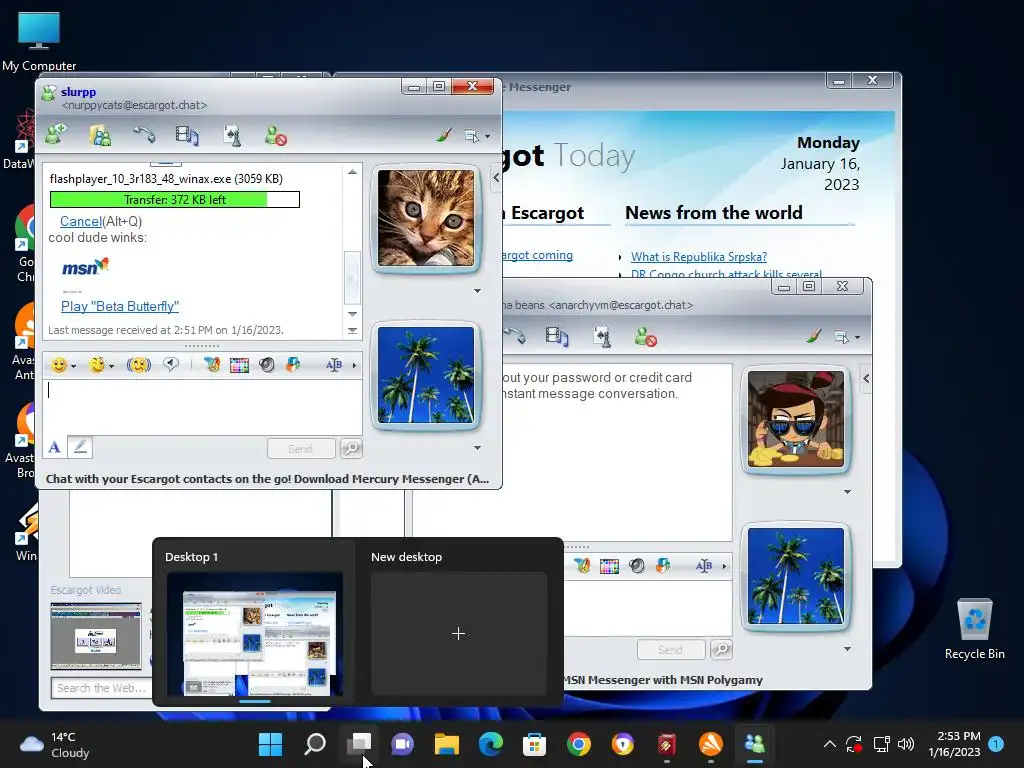The width and height of the screenshot is (1024, 768).
Task: Change color scheme paintbrush in anarchyvm window
Action: click(814, 336)
